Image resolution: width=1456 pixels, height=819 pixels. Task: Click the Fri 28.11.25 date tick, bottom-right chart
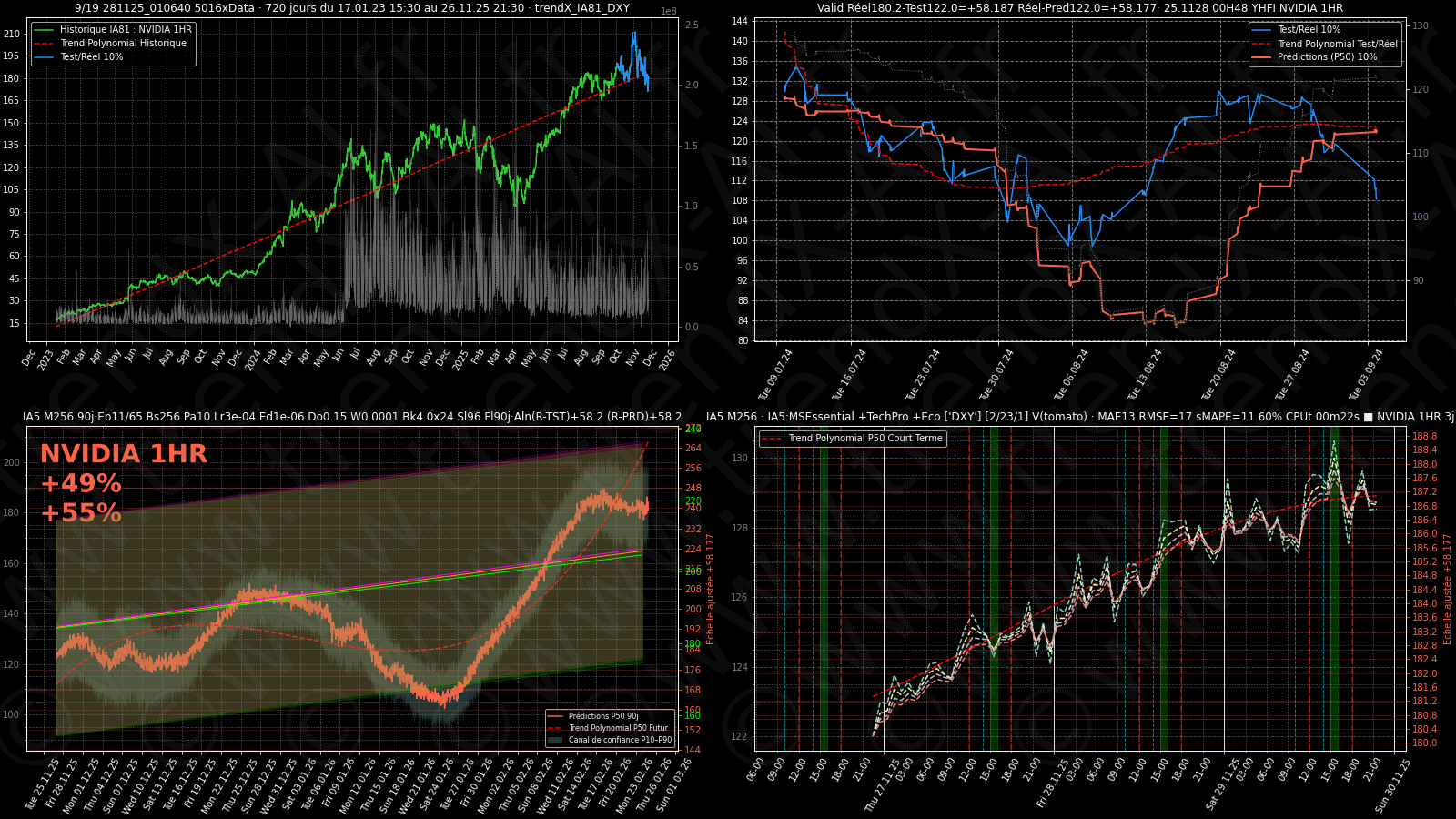1056,784
